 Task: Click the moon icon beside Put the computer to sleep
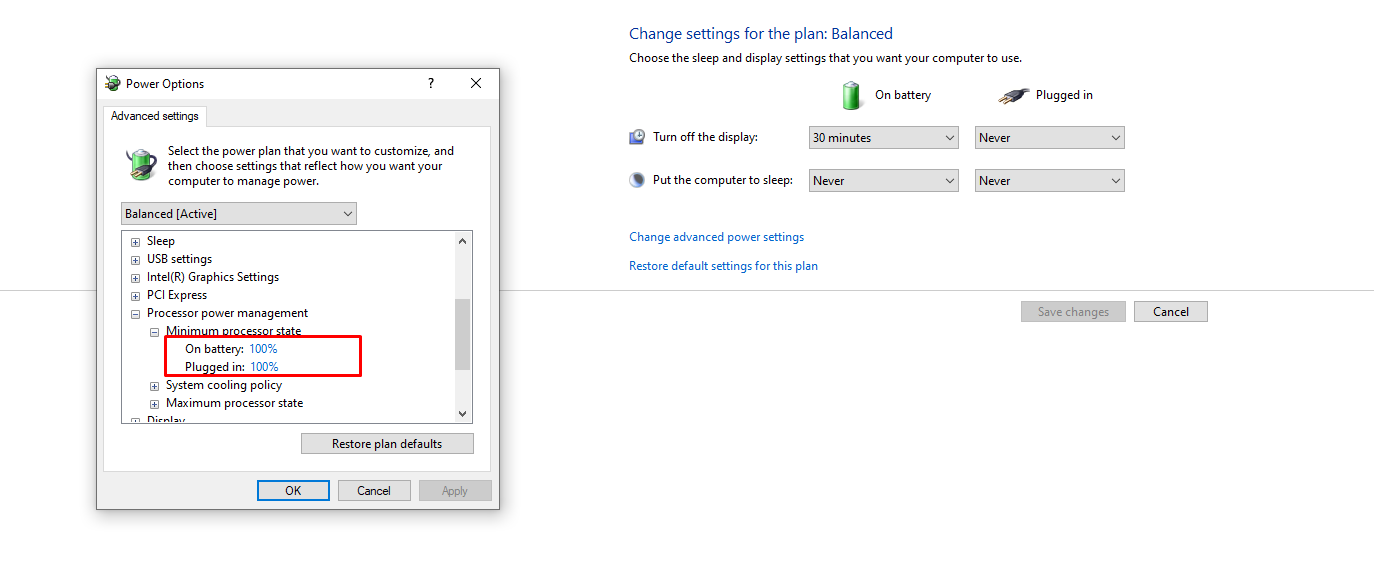tap(637, 180)
